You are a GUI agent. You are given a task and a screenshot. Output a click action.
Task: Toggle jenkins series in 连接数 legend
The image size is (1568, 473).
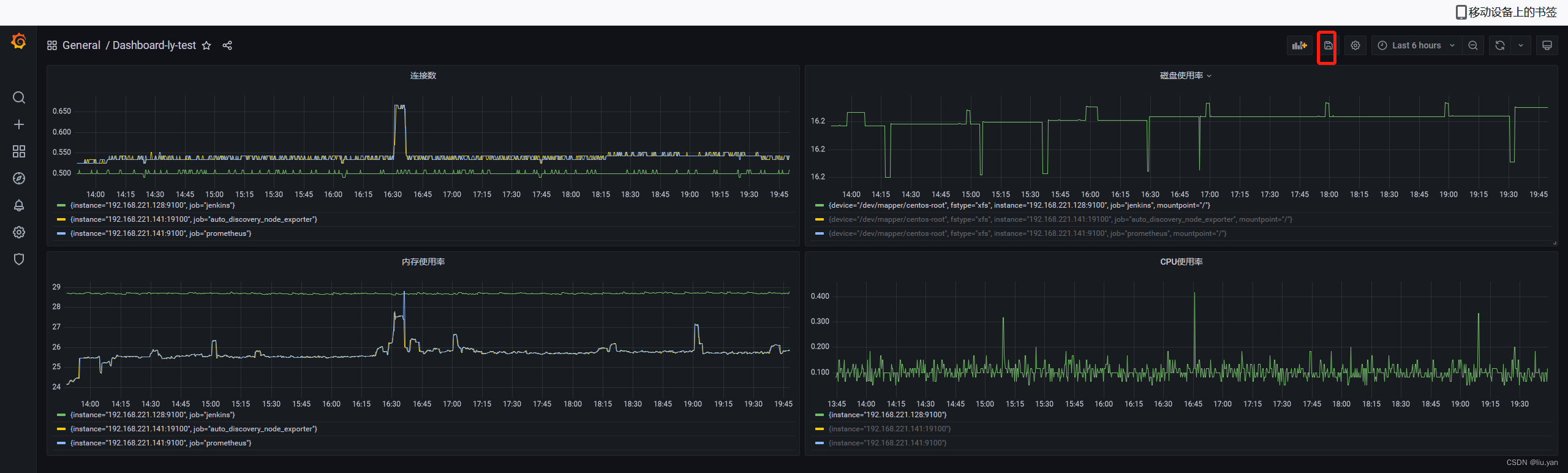pos(153,205)
